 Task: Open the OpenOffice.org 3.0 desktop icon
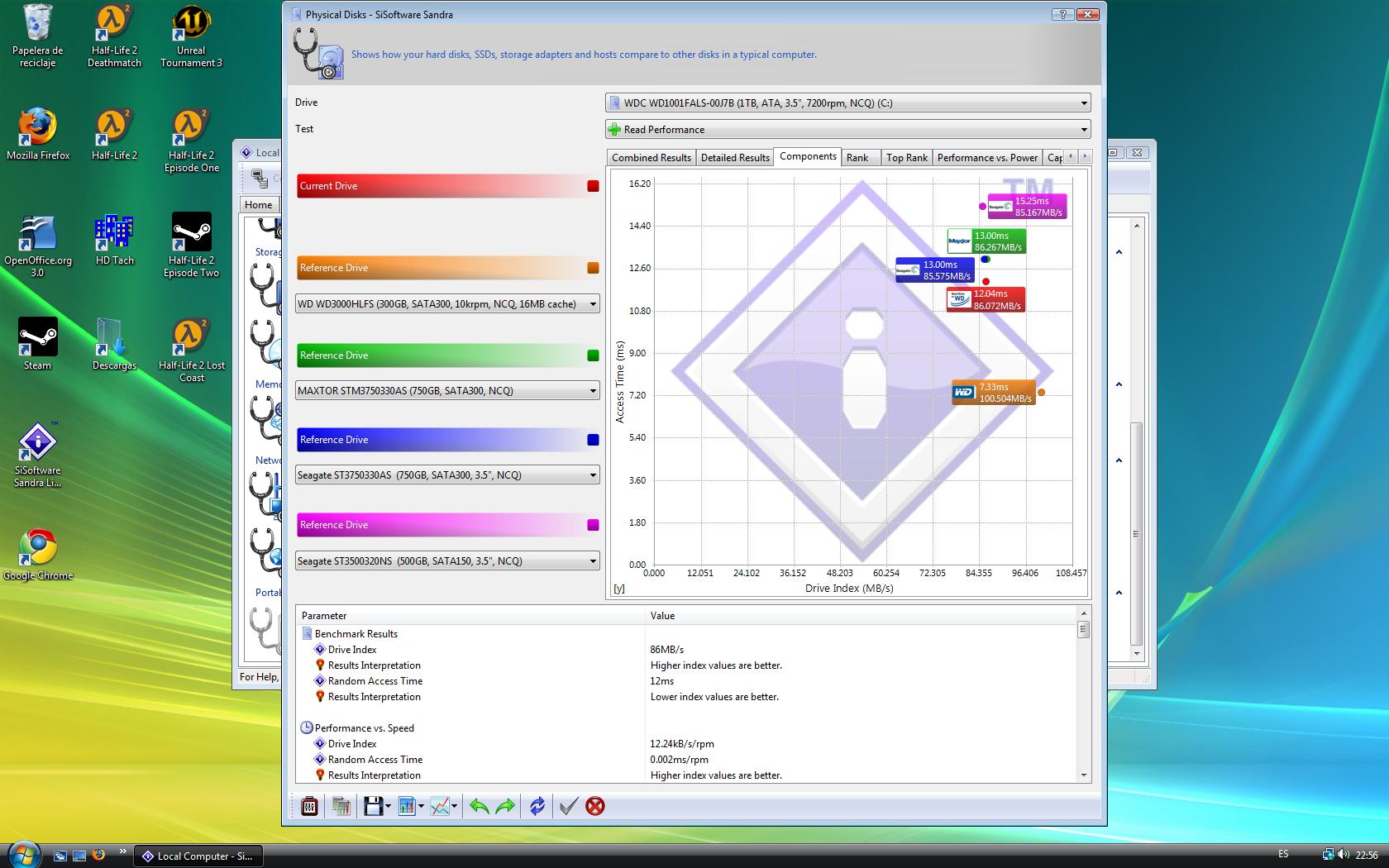coord(38,246)
